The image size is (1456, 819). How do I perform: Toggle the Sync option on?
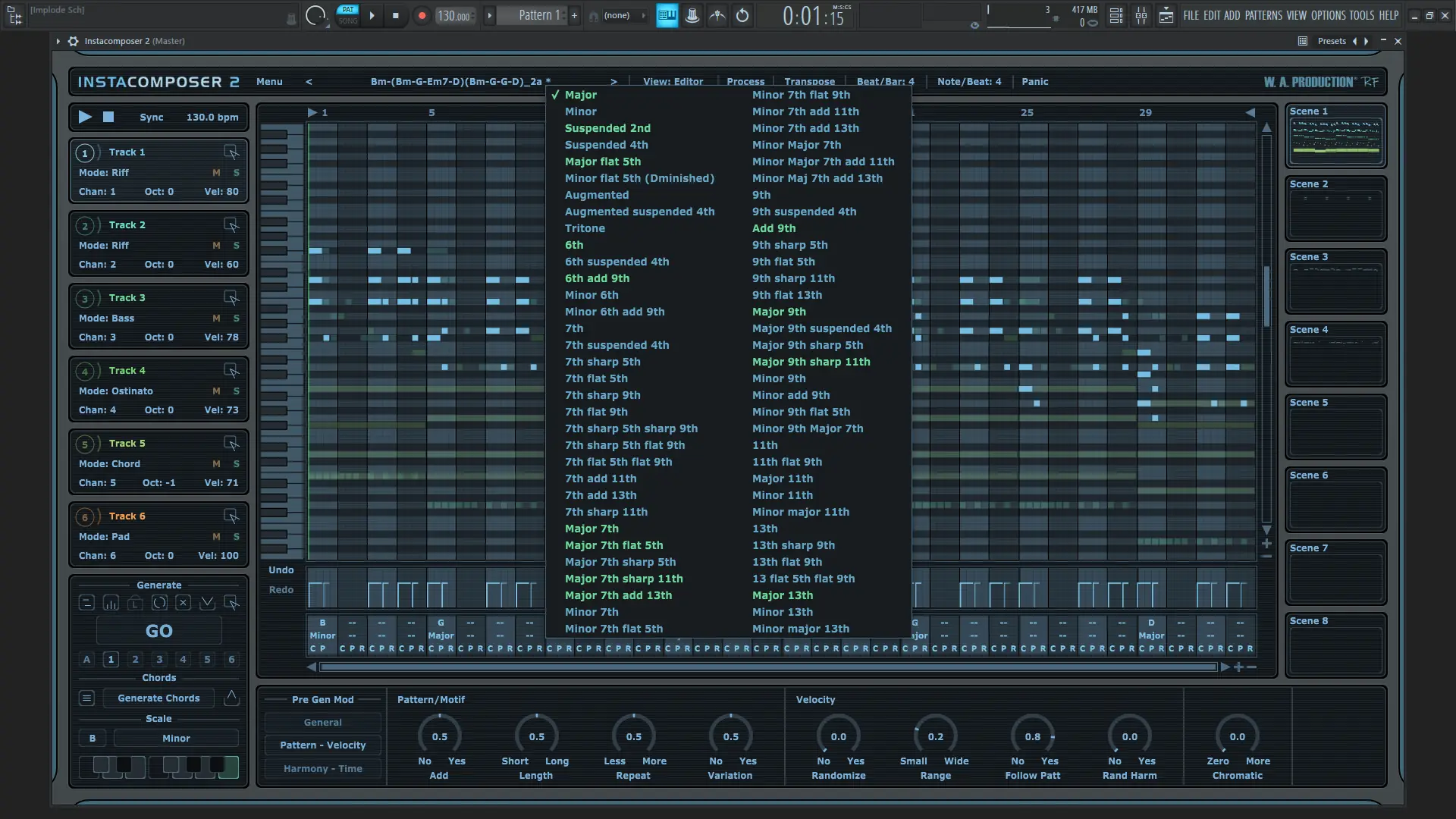152,118
